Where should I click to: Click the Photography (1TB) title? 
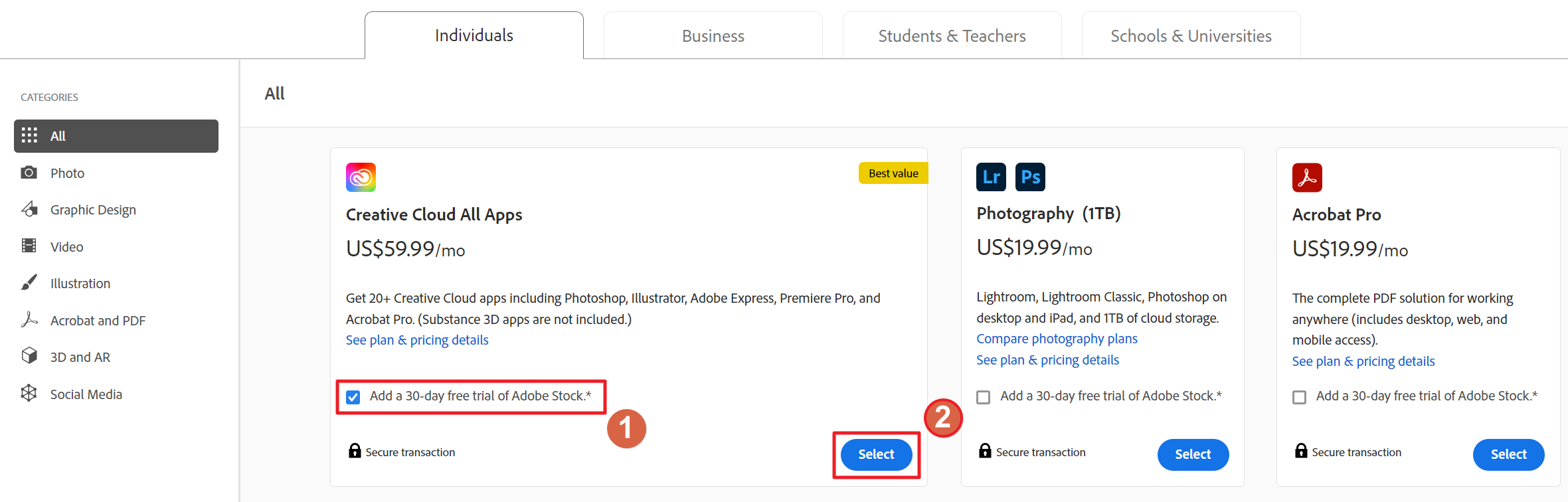pyautogui.click(x=1049, y=213)
